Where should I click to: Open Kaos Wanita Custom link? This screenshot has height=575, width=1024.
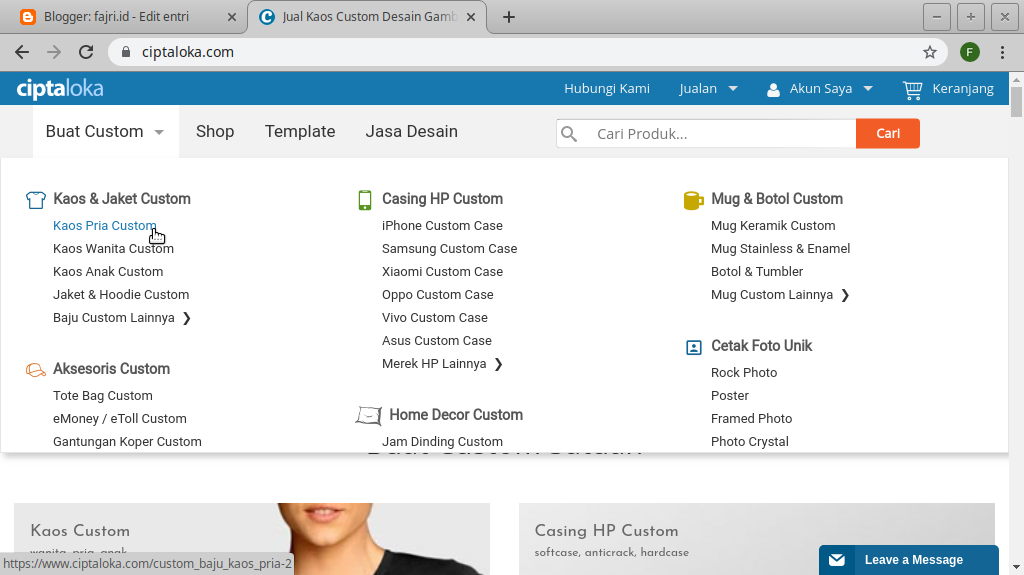click(x=113, y=248)
